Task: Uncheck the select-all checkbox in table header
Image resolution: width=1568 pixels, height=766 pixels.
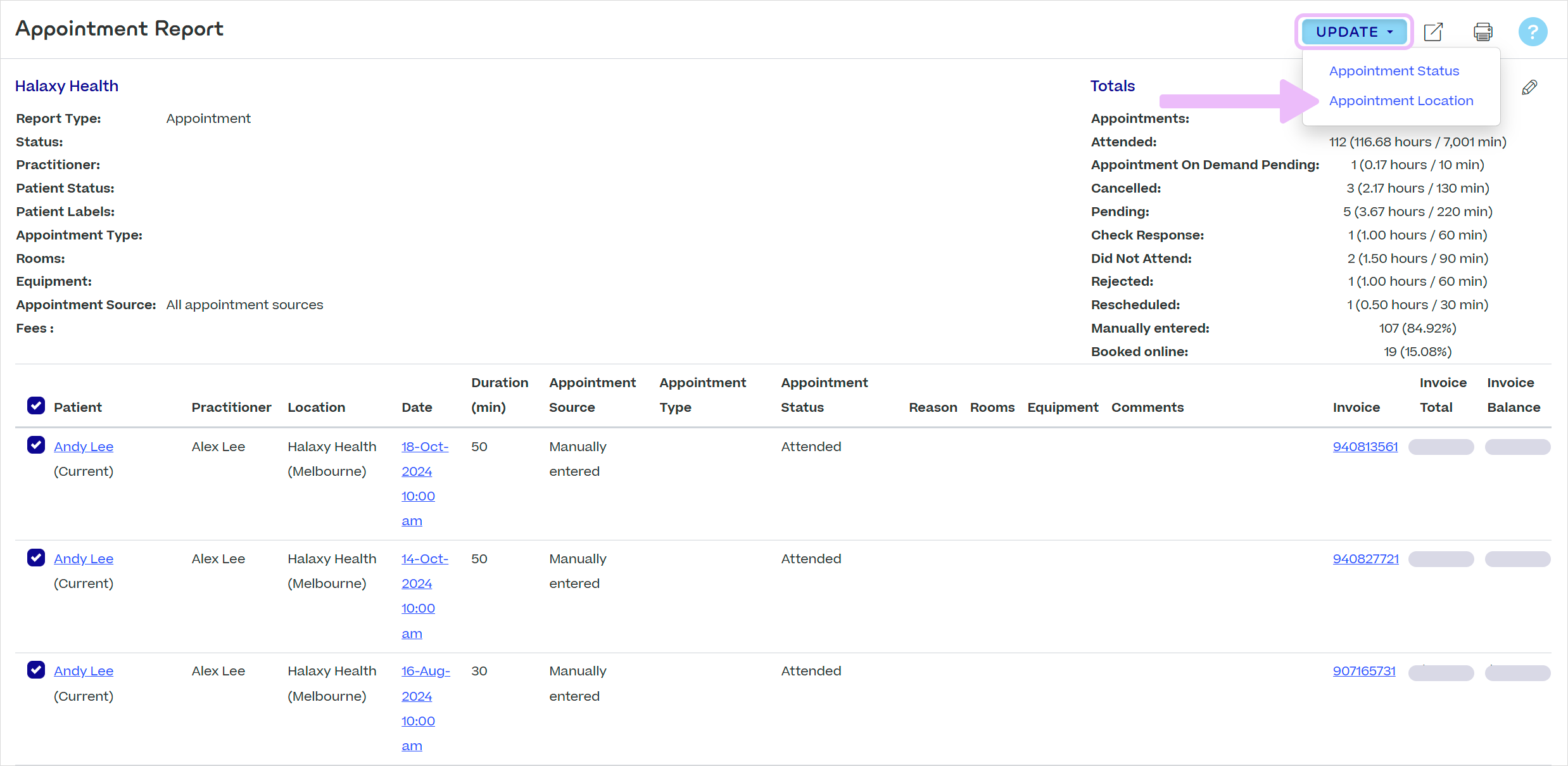Action: click(x=36, y=405)
